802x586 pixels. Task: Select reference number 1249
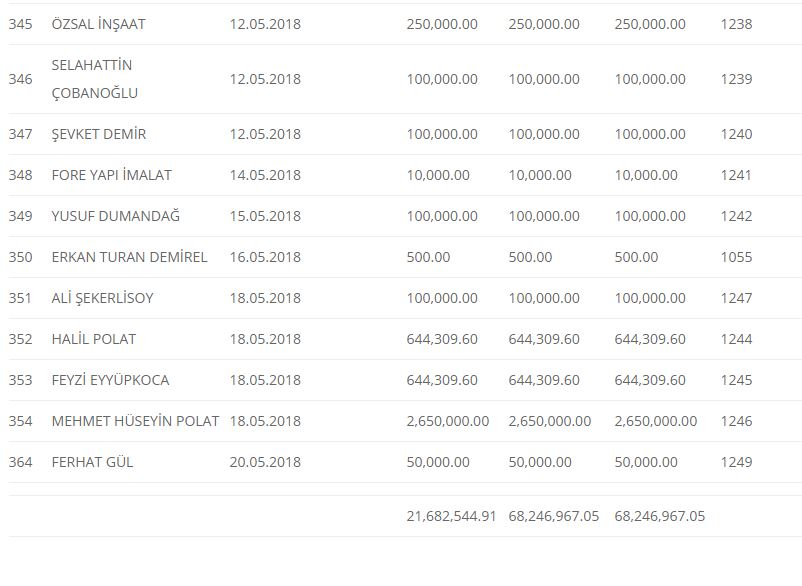[736, 462]
